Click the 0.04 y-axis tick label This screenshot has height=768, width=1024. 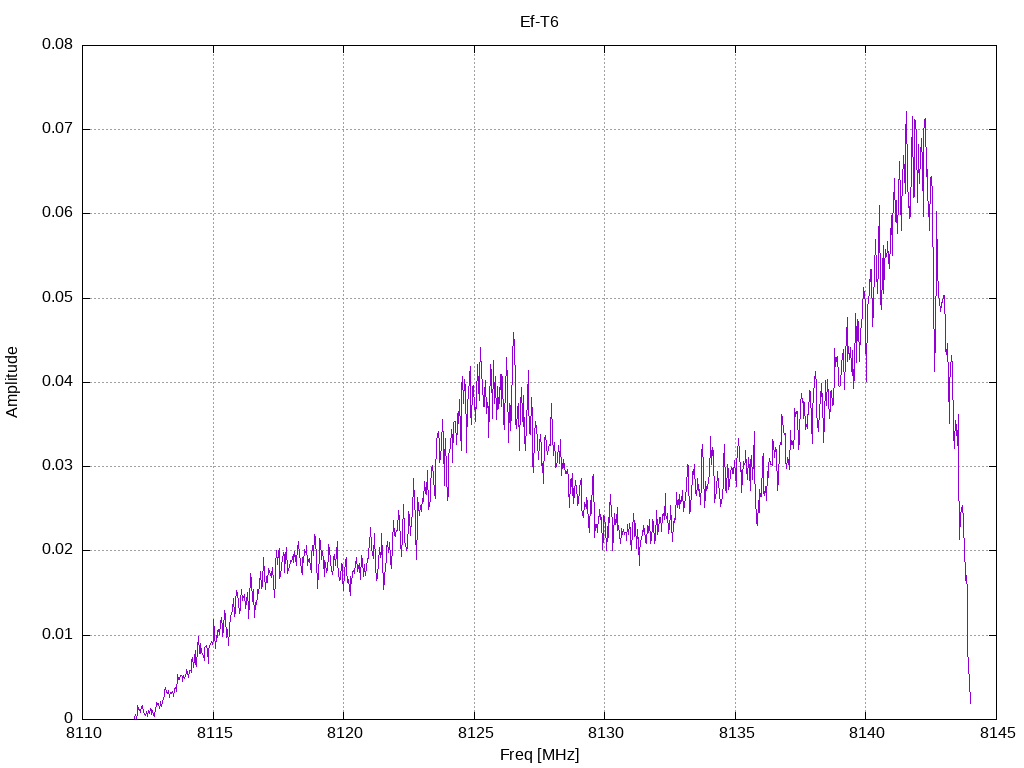coord(57,382)
